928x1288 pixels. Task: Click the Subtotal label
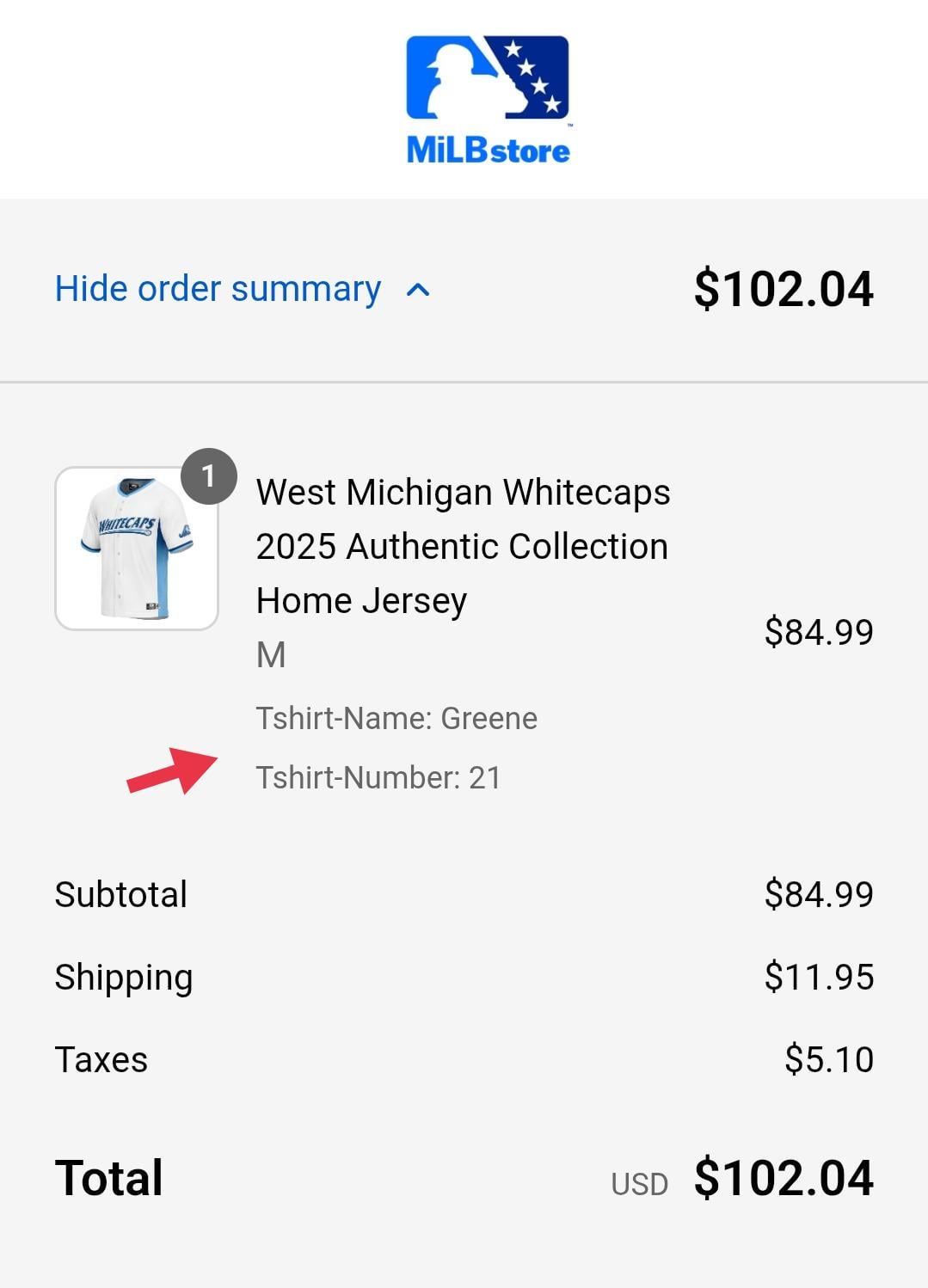(121, 894)
